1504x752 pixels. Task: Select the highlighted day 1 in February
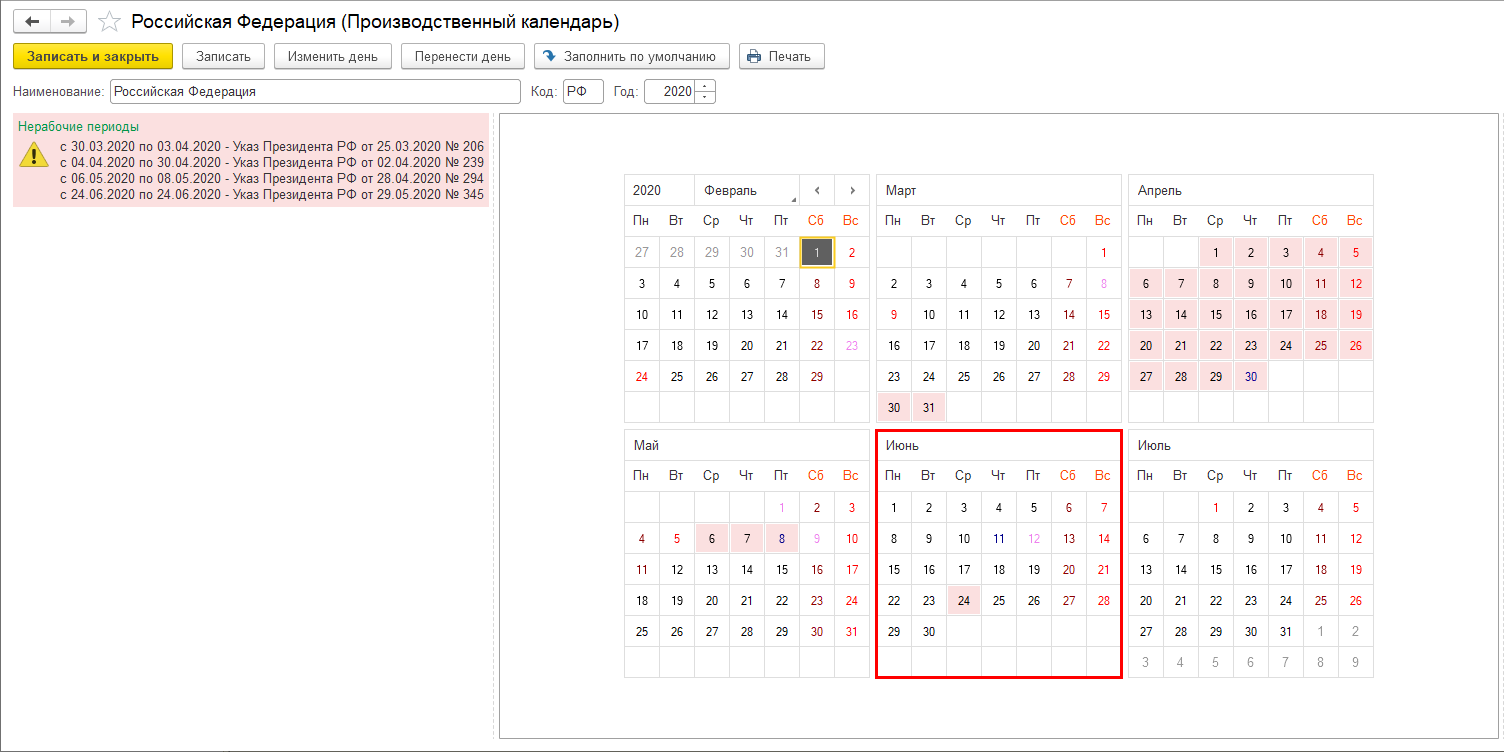(817, 253)
